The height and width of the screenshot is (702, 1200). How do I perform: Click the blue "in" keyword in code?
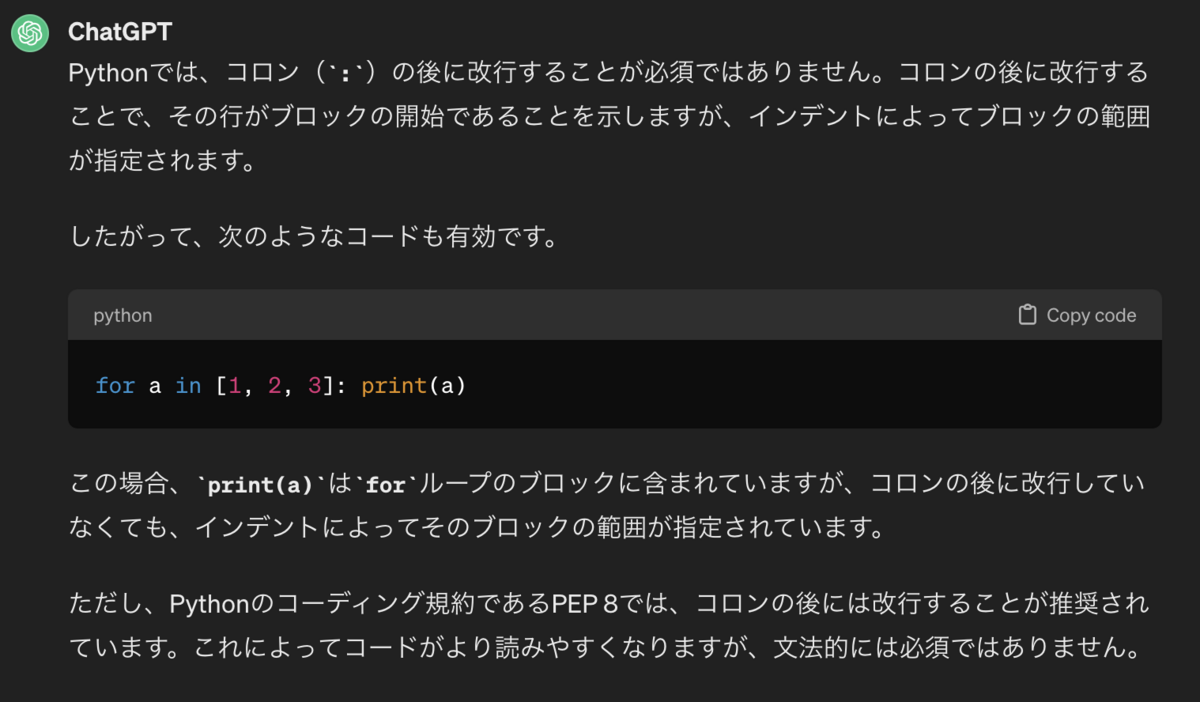188,385
